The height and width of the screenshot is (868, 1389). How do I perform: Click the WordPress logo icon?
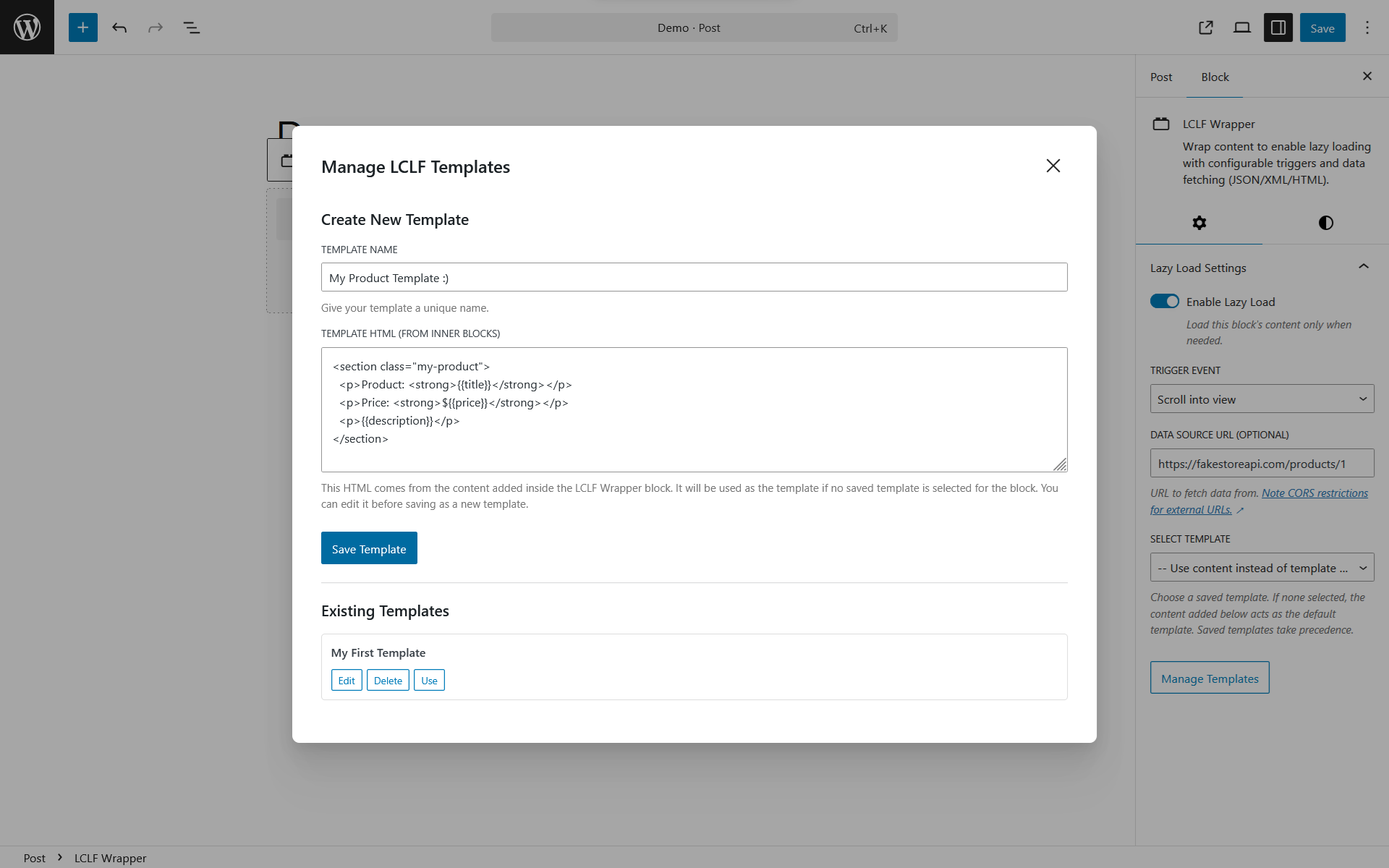(x=27, y=27)
